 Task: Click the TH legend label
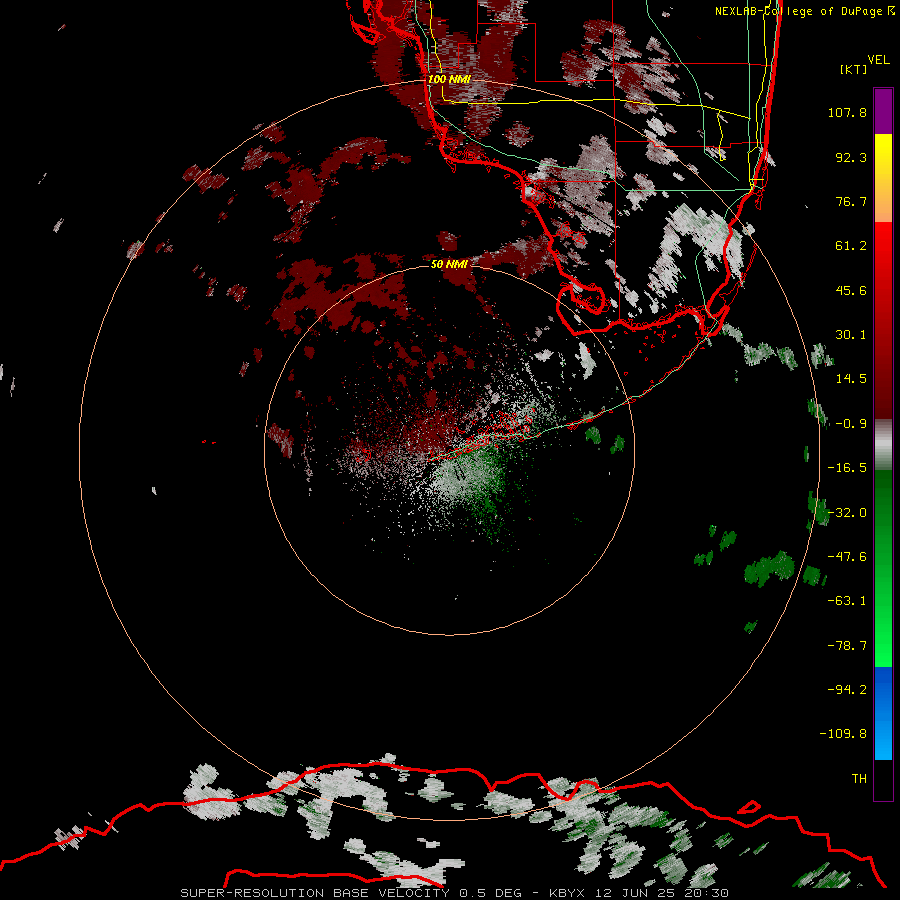[x=859, y=778]
